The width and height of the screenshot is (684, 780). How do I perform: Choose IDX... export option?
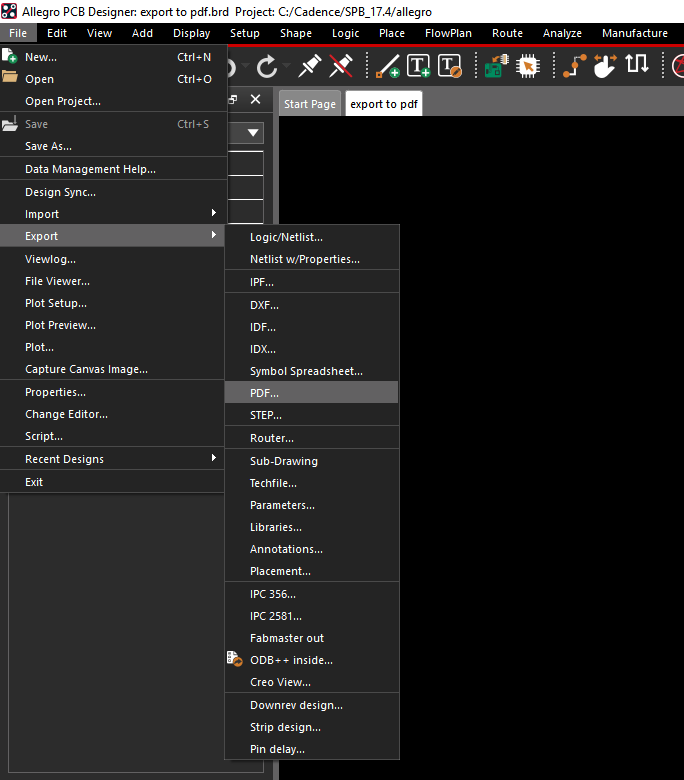point(311,349)
